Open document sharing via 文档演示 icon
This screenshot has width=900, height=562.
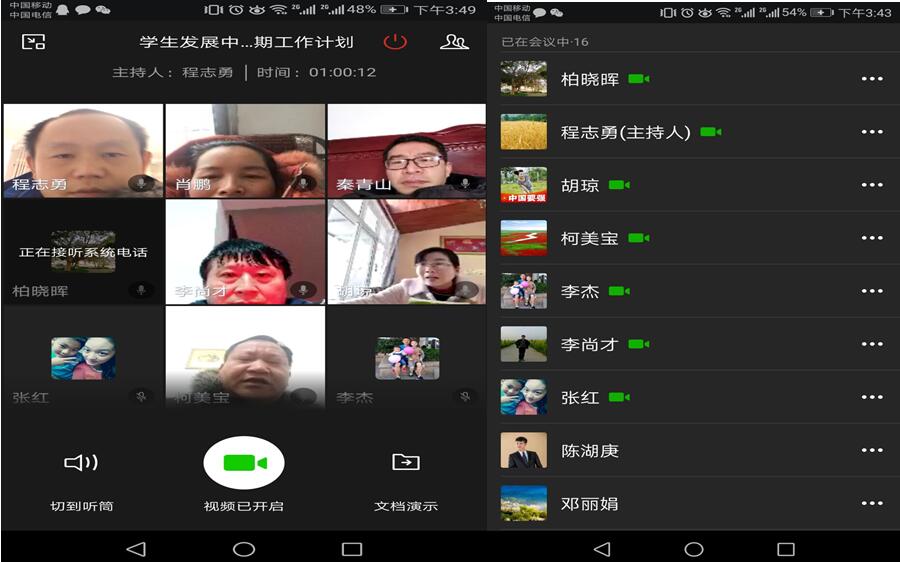[x=405, y=462]
